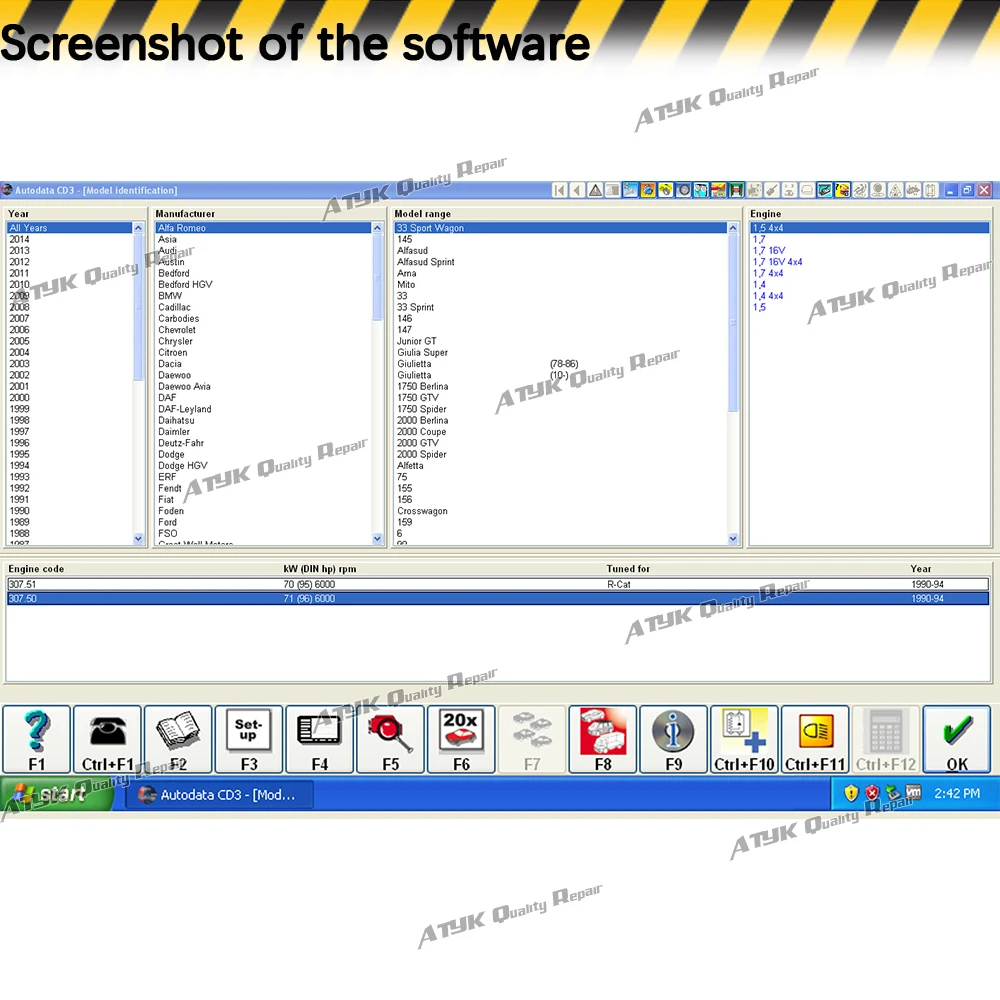Screen dimensions: 1000x1000
Task: Select 'Alfa Romeo' in the Manufacturer list
Action: click(263, 228)
